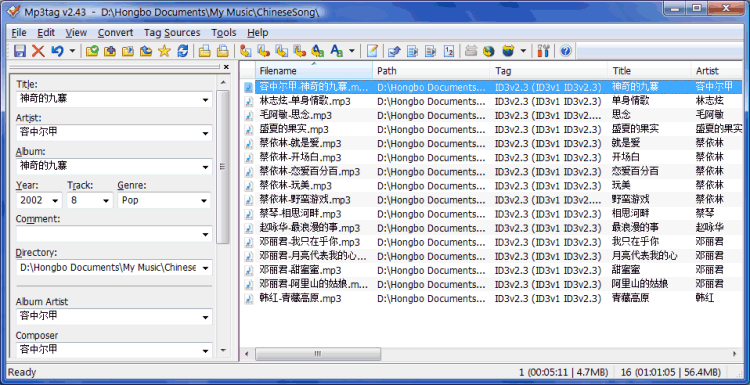
Task: Open Help via blue question mark icon
Action: (x=565, y=51)
